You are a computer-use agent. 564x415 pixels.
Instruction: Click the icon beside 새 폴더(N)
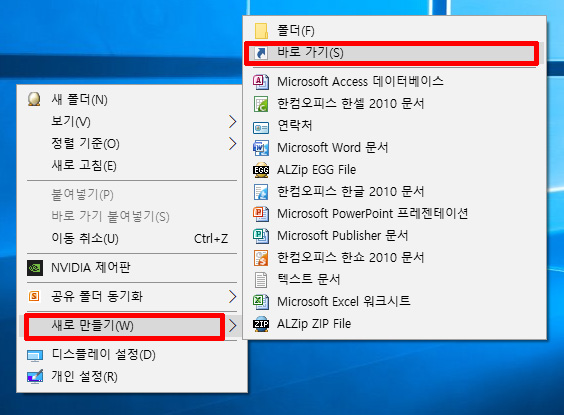click(x=34, y=99)
